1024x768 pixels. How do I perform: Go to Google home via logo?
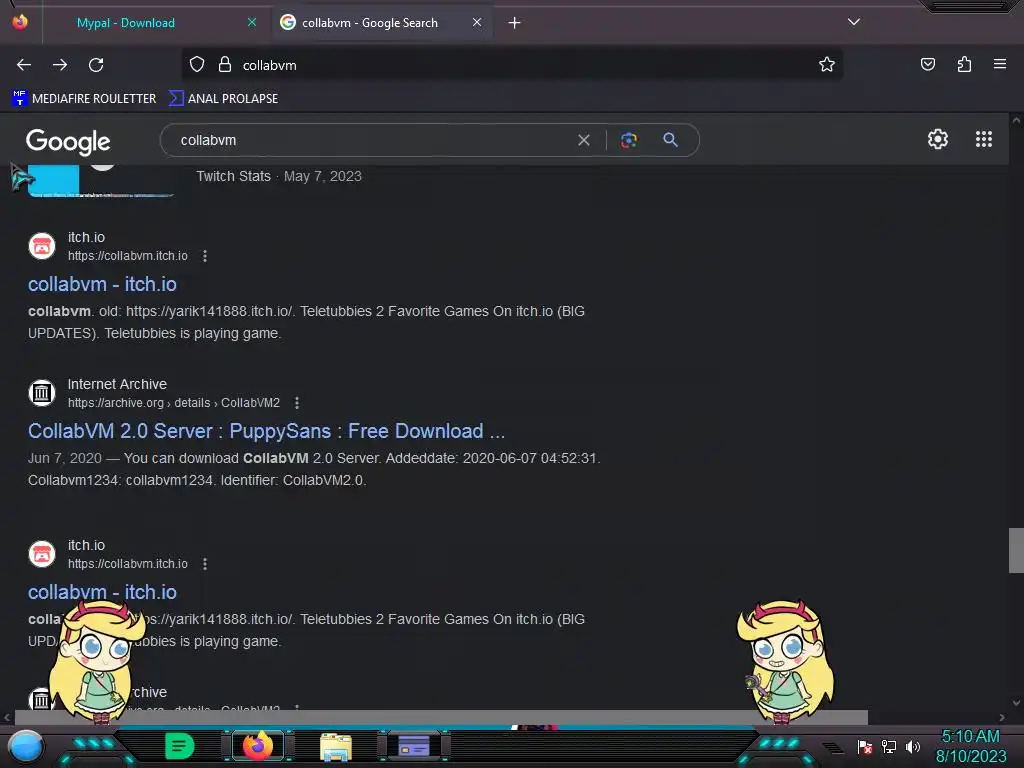(x=68, y=141)
